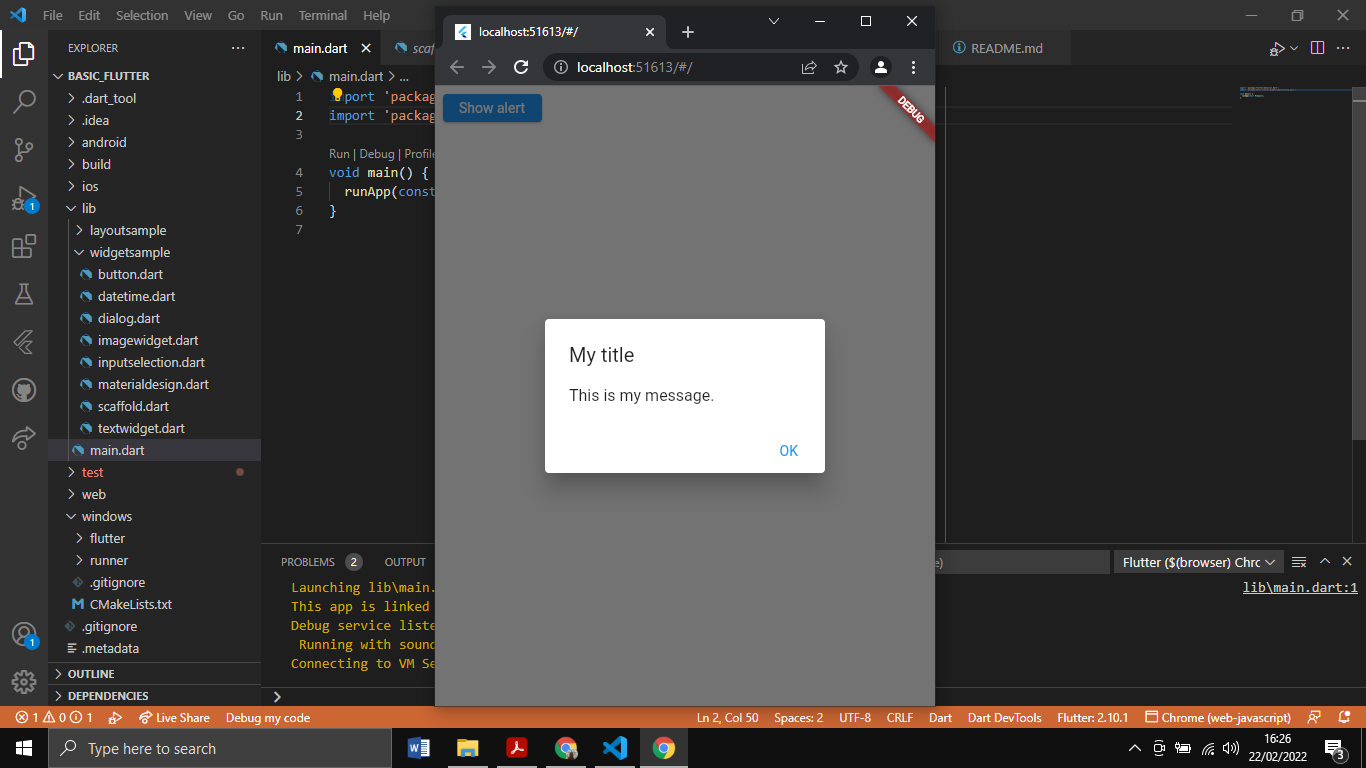
Task: Click the Show alert button
Action: coord(492,107)
